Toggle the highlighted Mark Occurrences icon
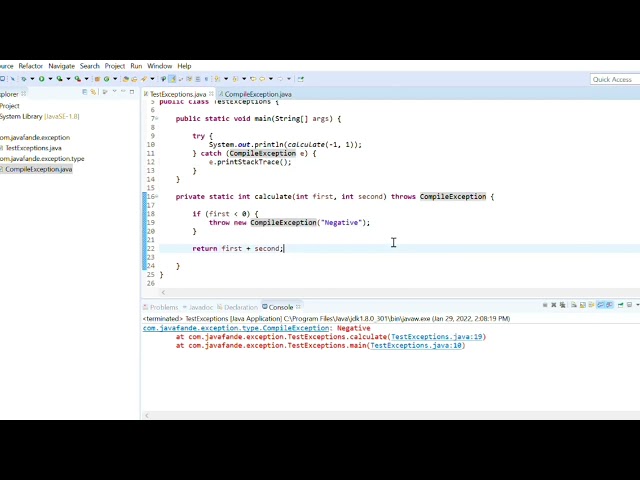 (x=172, y=79)
